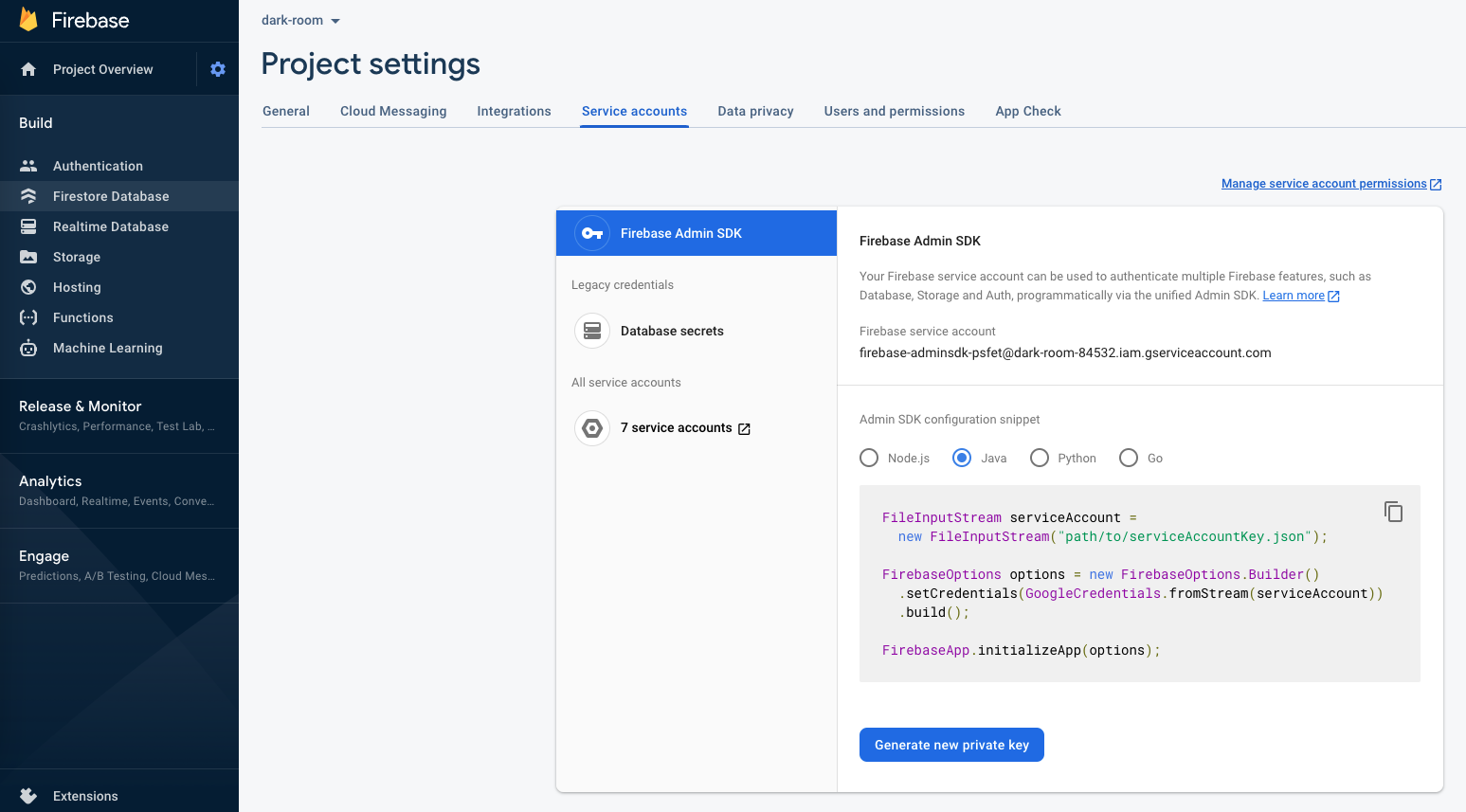
Task: Open Hosting in sidebar
Action: coord(119,287)
